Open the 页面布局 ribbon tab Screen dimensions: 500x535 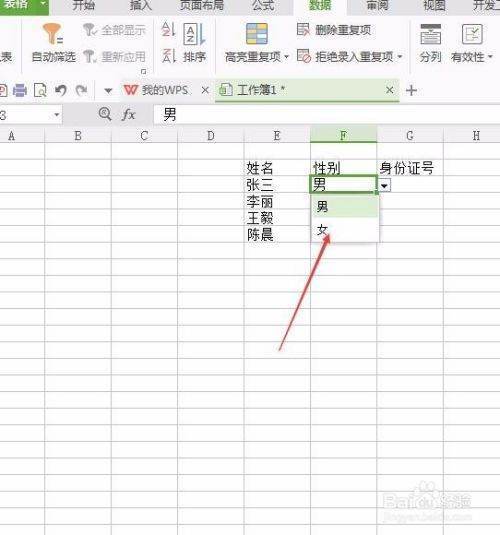202,5
